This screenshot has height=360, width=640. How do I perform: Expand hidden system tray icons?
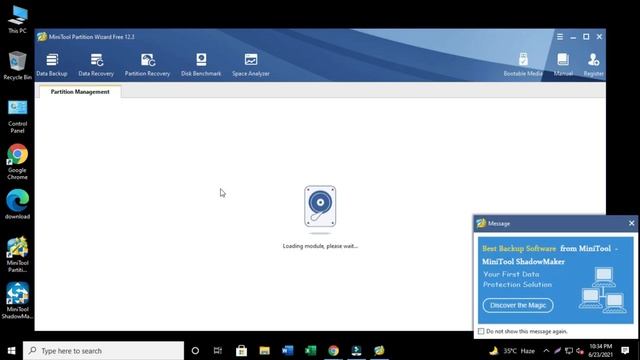point(546,351)
